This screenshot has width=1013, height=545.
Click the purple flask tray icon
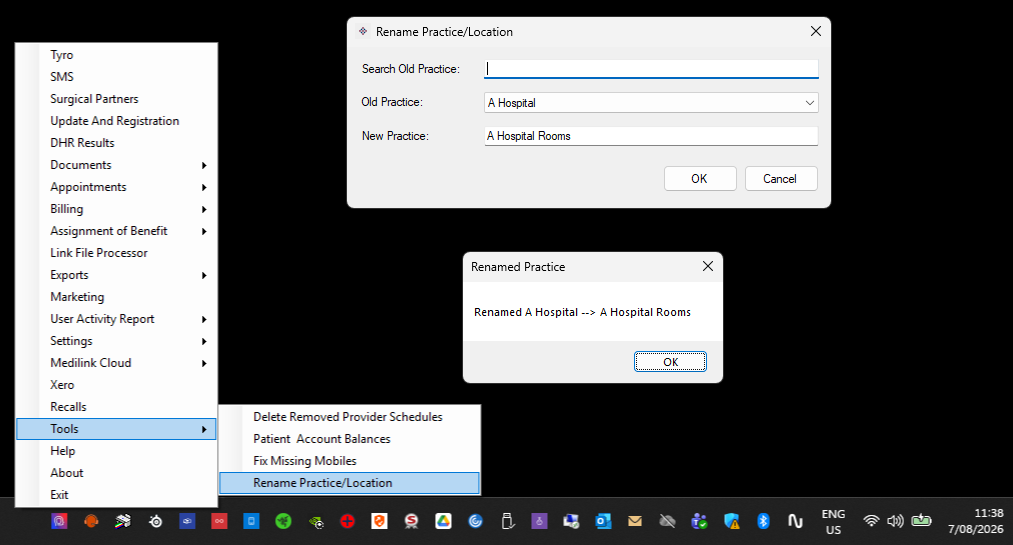pyautogui.click(x=539, y=521)
